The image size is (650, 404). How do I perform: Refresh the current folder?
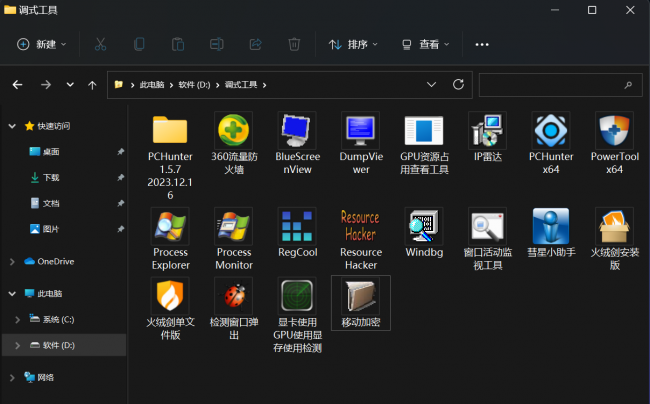pos(458,85)
